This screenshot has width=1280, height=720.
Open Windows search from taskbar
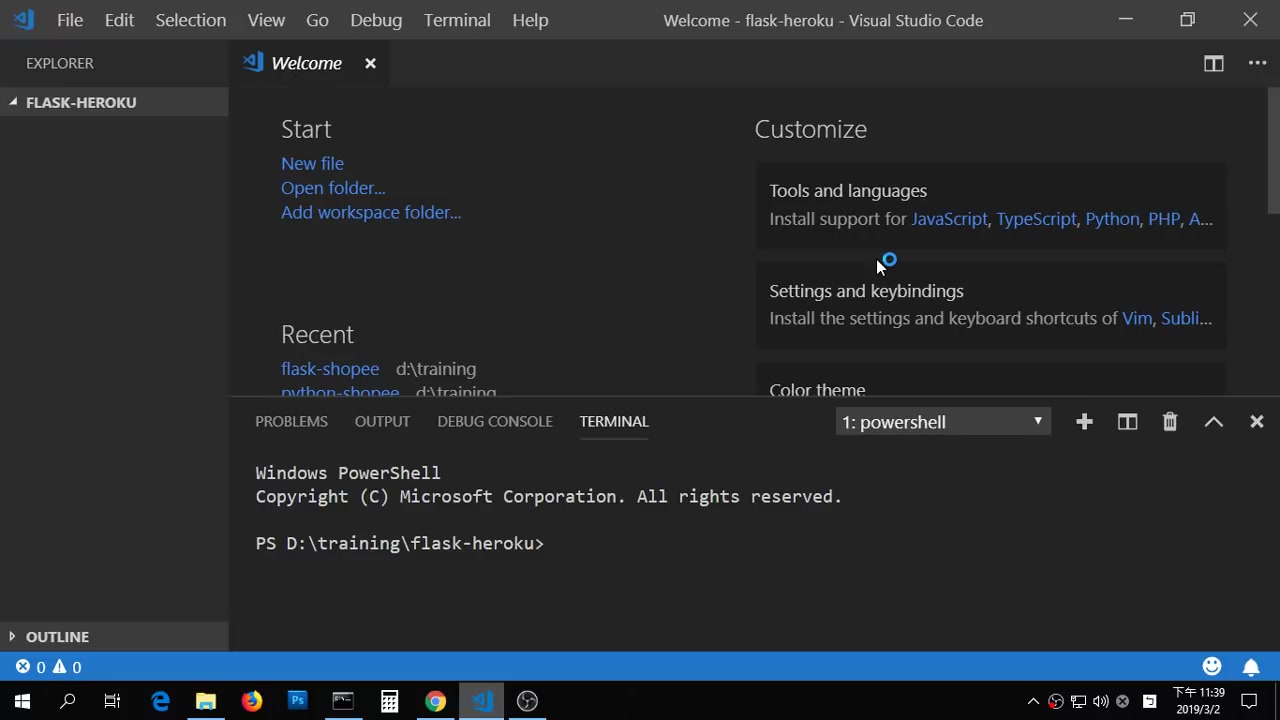pyautogui.click(x=68, y=701)
